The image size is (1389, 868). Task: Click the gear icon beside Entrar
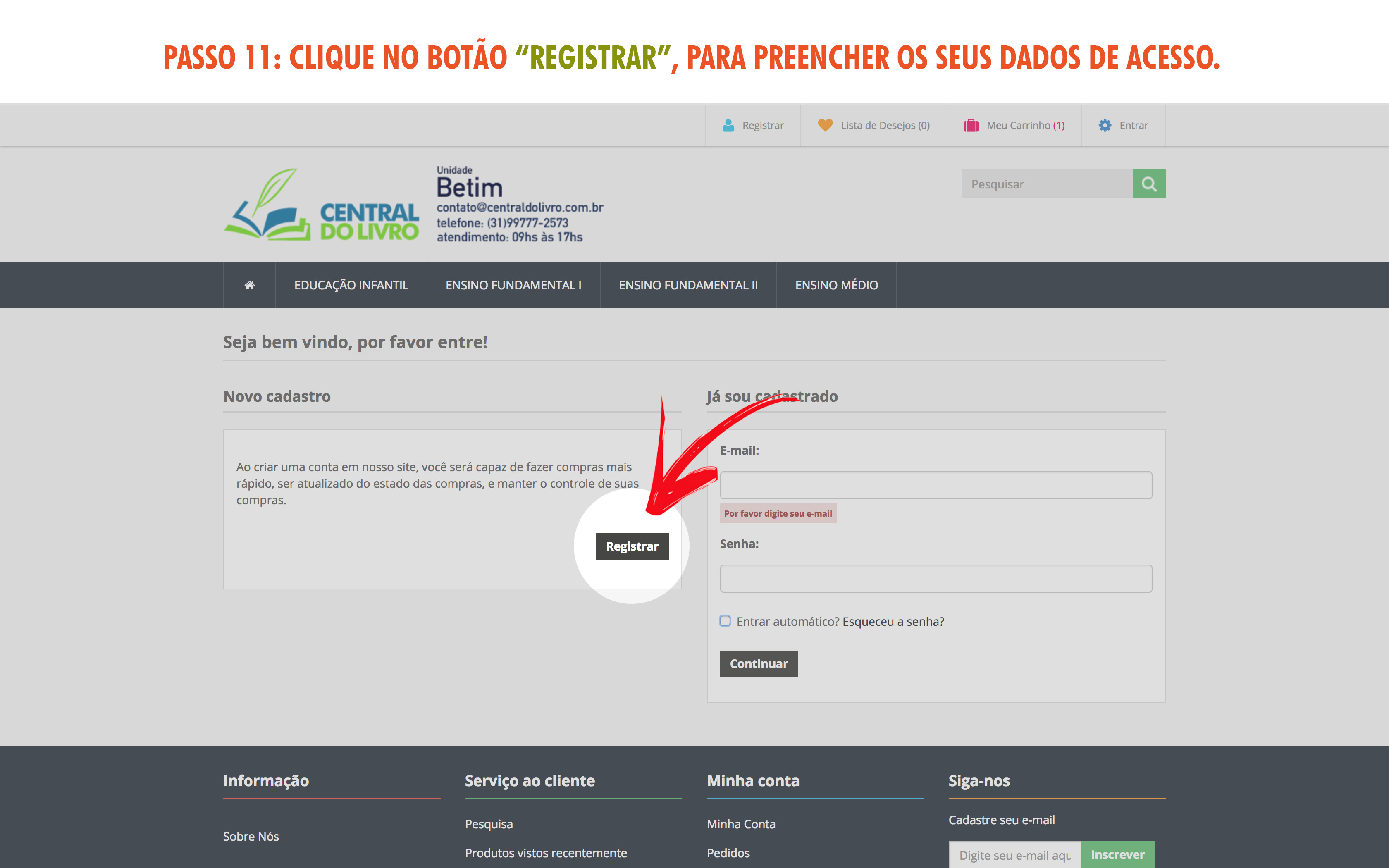[1104, 125]
